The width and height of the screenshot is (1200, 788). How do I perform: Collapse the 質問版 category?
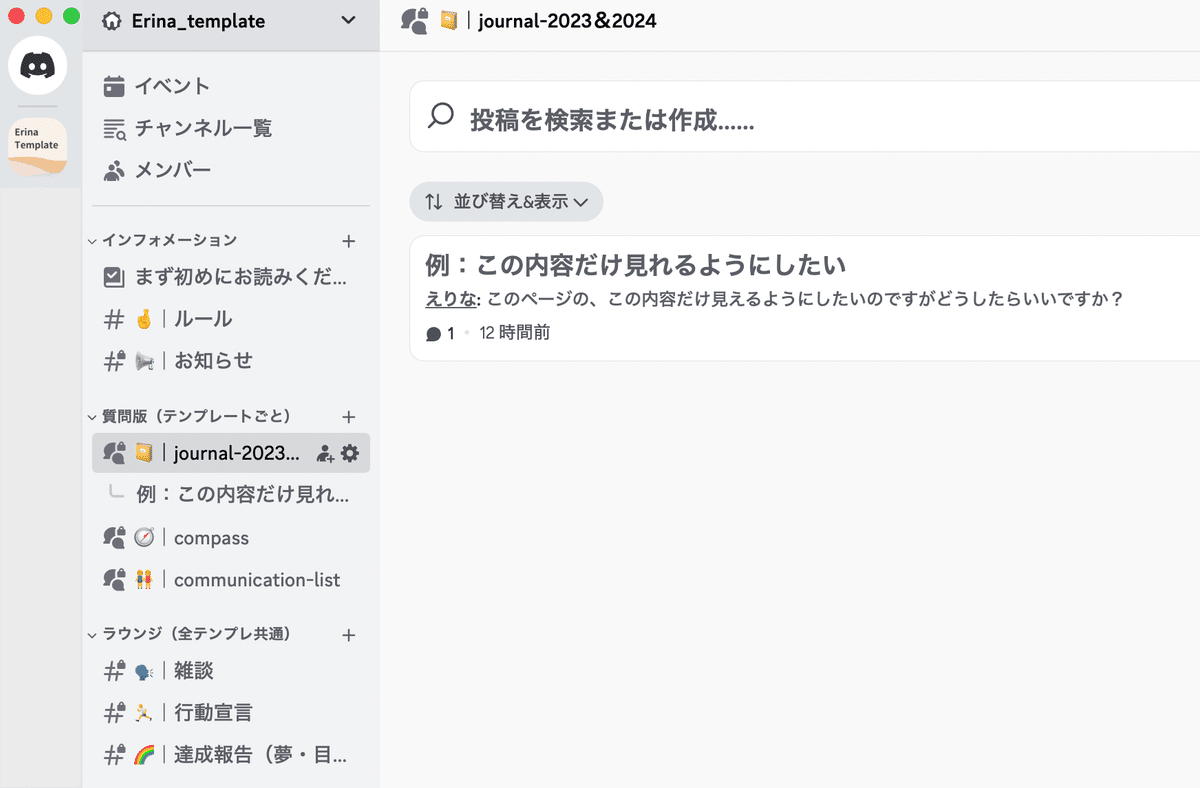[x=195, y=416]
